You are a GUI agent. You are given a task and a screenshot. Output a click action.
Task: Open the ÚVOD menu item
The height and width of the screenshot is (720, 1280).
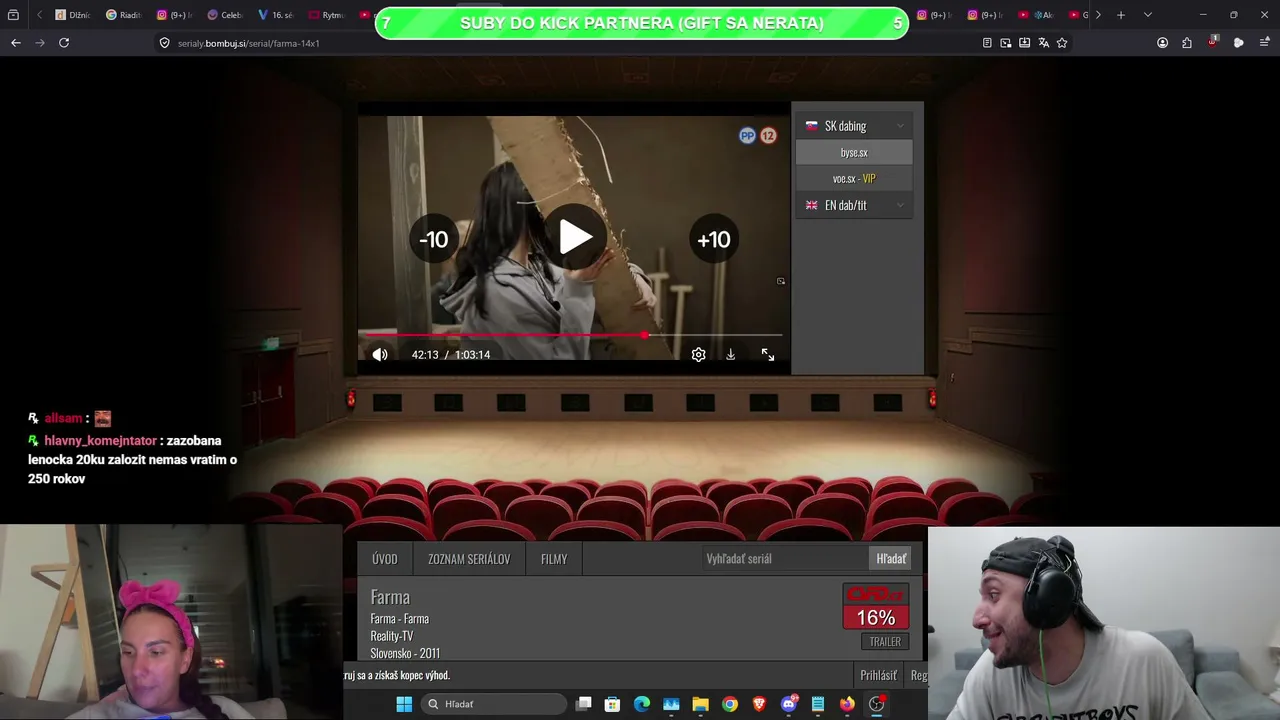click(x=385, y=559)
